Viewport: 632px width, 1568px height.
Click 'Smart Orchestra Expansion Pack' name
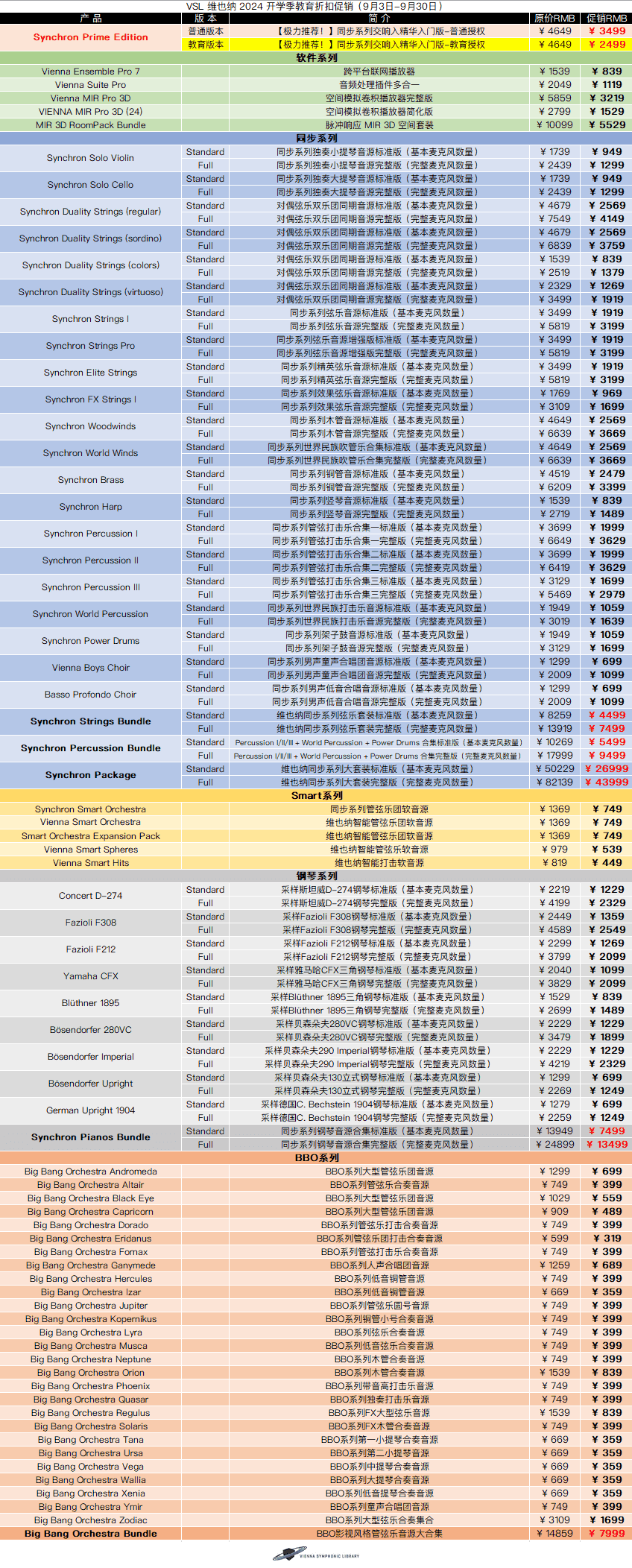tap(91, 836)
